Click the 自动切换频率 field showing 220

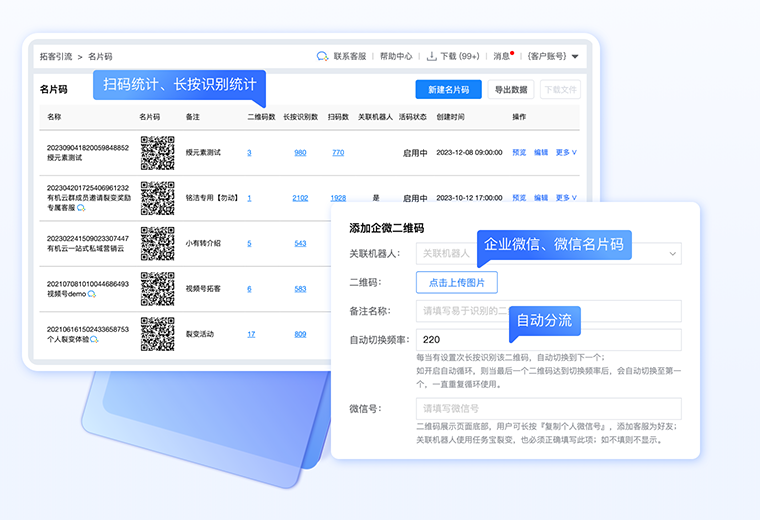click(x=548, y=340)
